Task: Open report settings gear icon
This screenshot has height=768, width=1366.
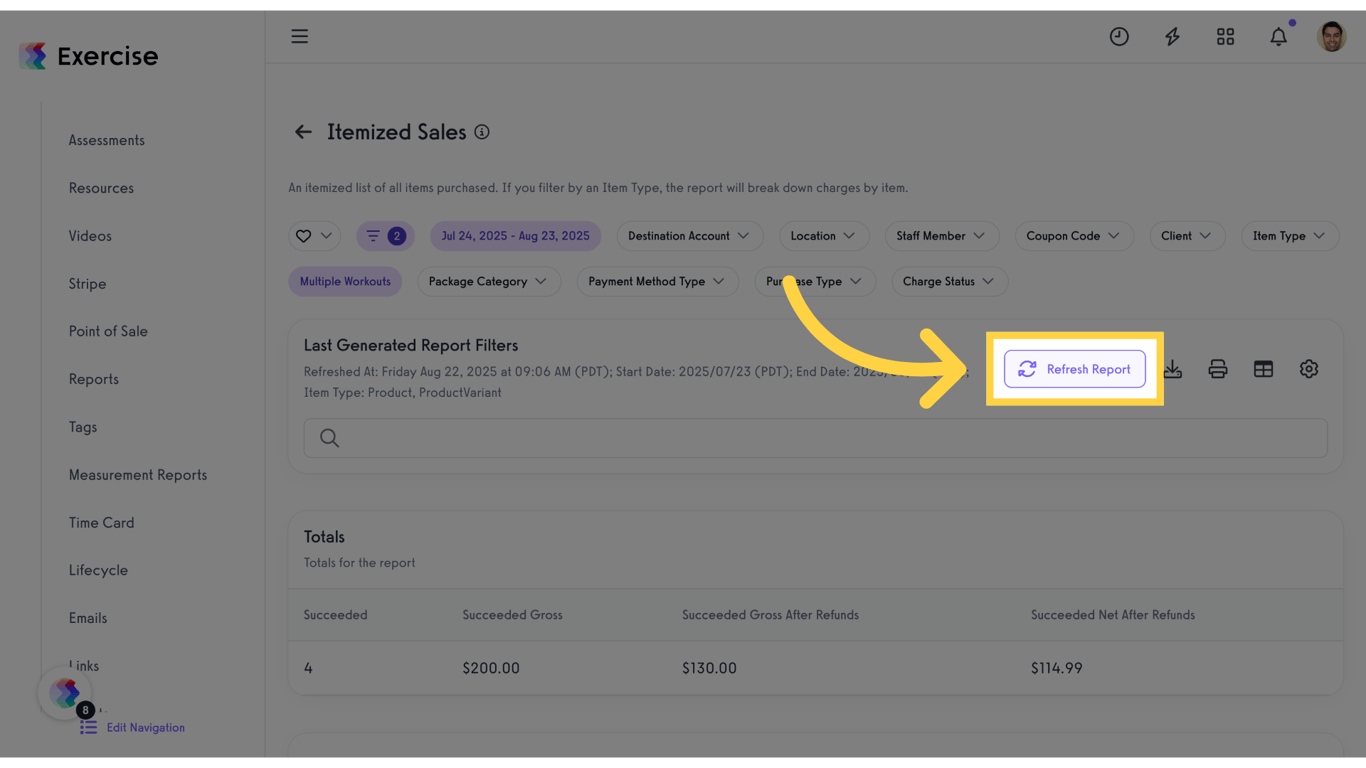Action: (x=1308, y=369)
